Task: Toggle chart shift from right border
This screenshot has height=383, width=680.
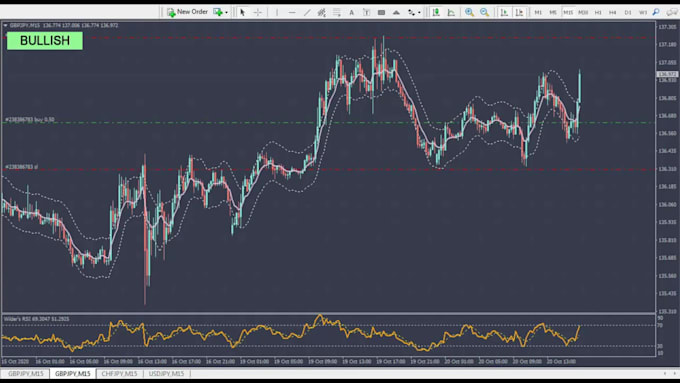Action: [519, 13]
